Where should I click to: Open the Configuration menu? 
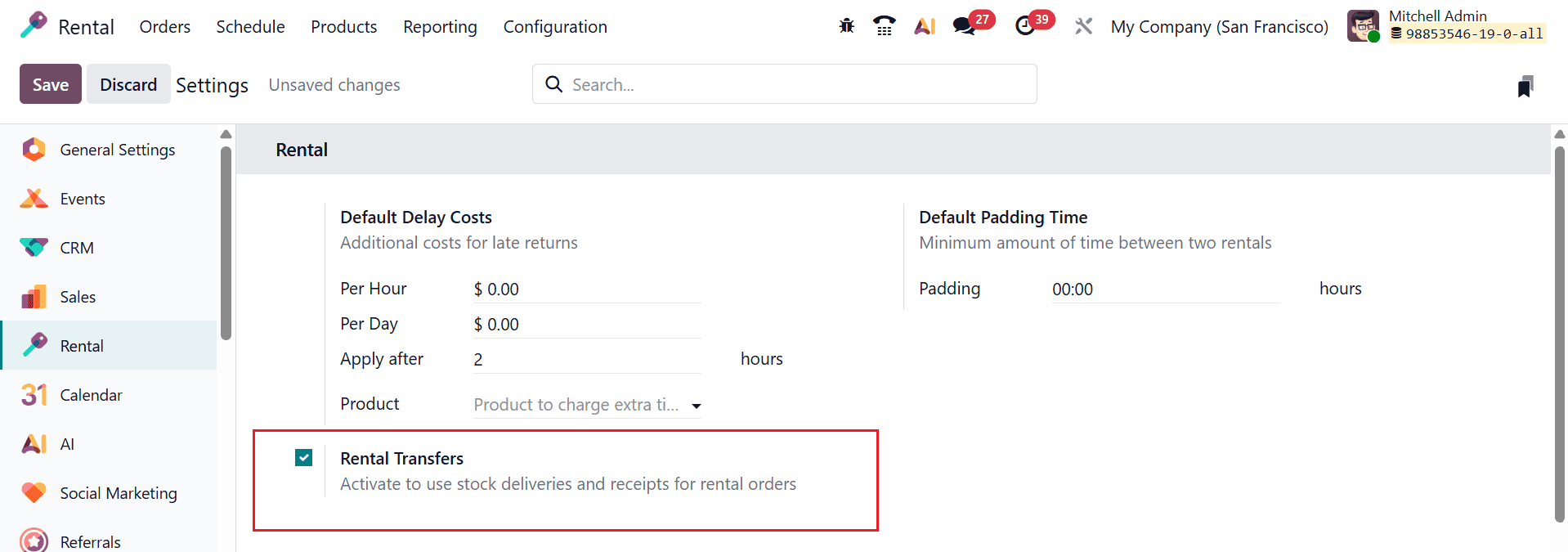[x=555, y=25]
